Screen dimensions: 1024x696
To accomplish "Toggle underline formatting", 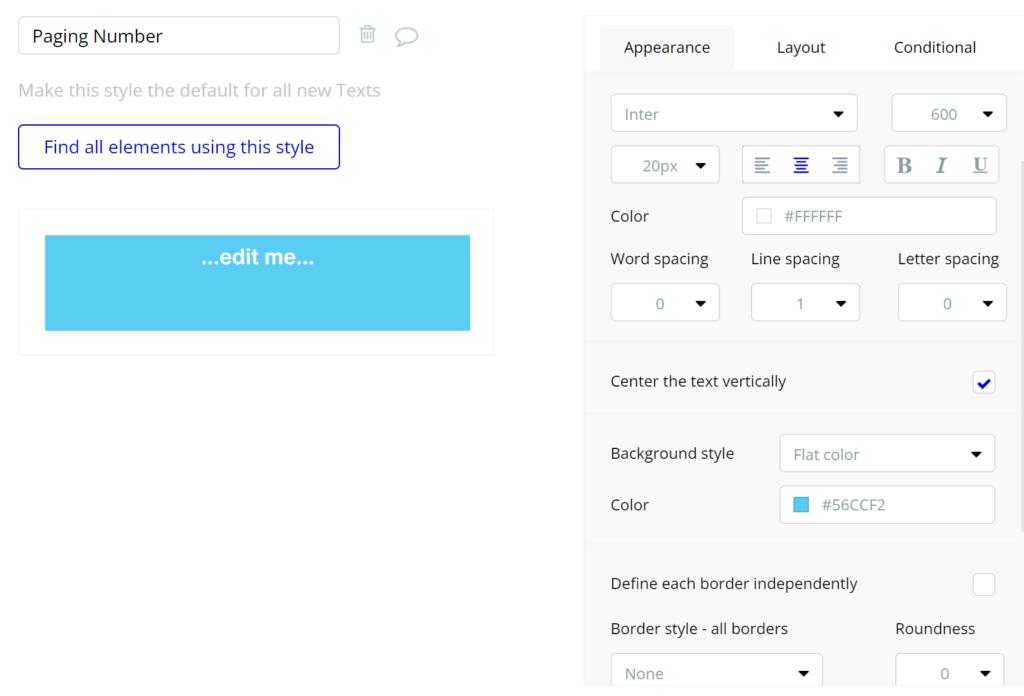I will [x=980, y=165].
